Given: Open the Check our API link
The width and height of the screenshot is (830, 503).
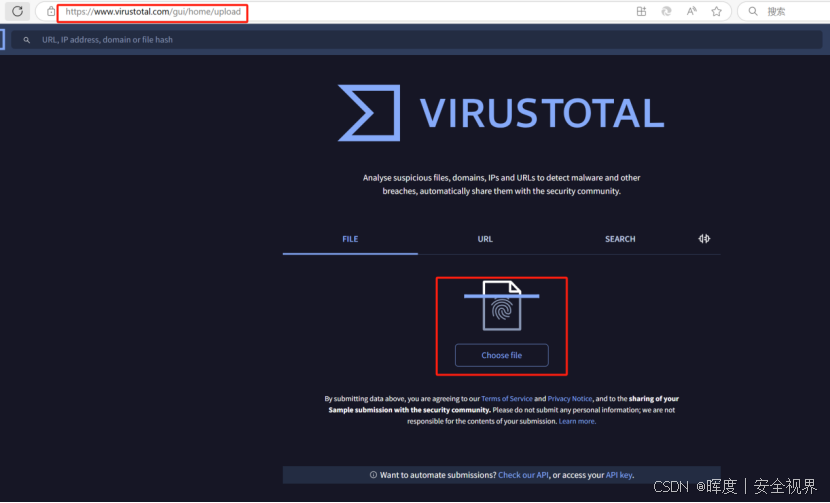Looking at the screenshot, I should tap(523, 475).
